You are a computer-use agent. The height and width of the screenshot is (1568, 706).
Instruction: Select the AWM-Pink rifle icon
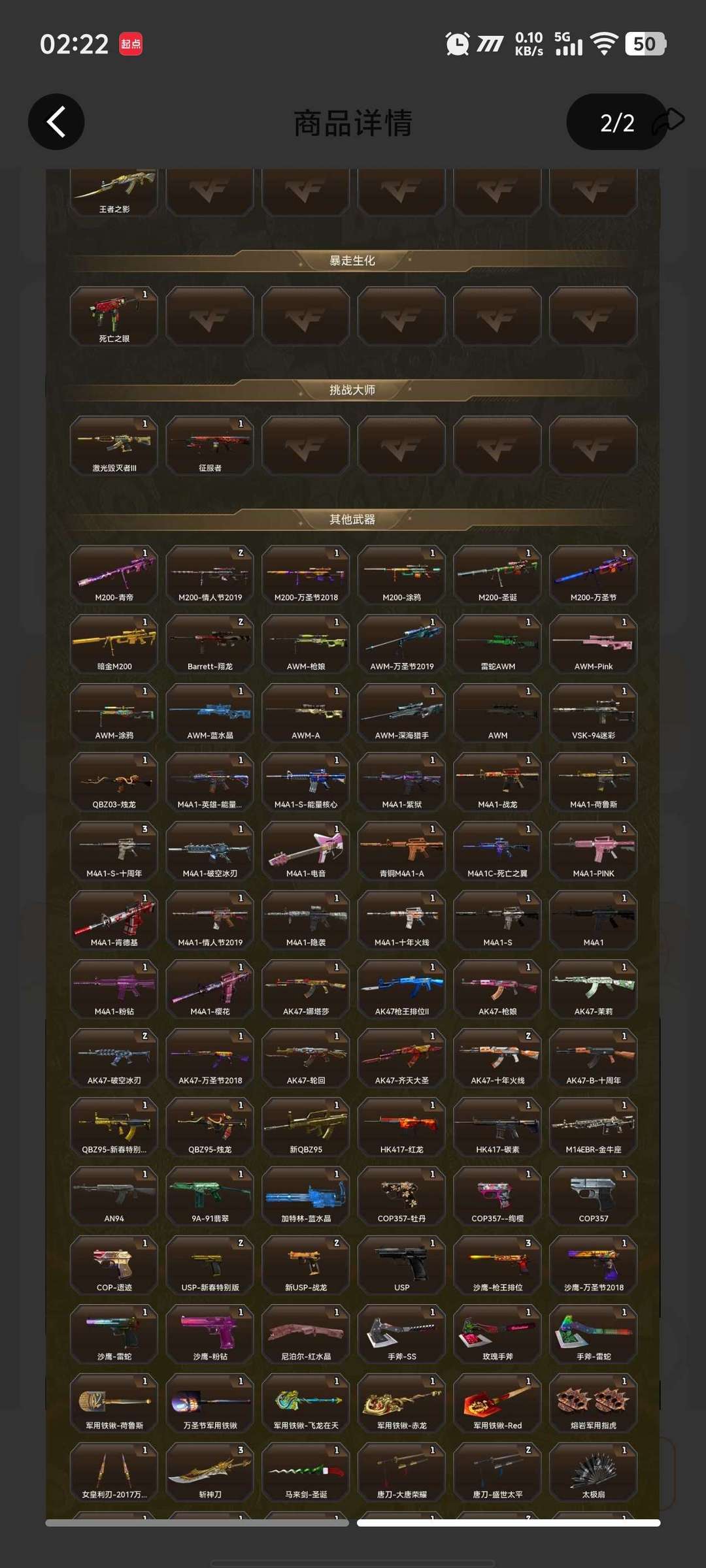pos(594,644)
